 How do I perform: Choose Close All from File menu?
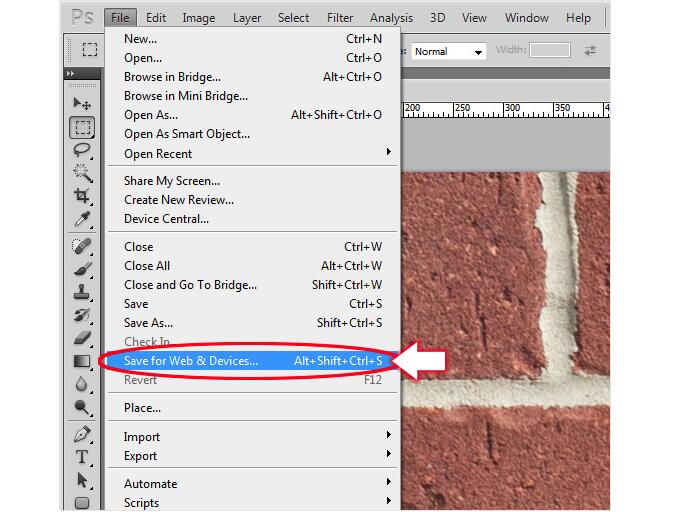(252, 266)
